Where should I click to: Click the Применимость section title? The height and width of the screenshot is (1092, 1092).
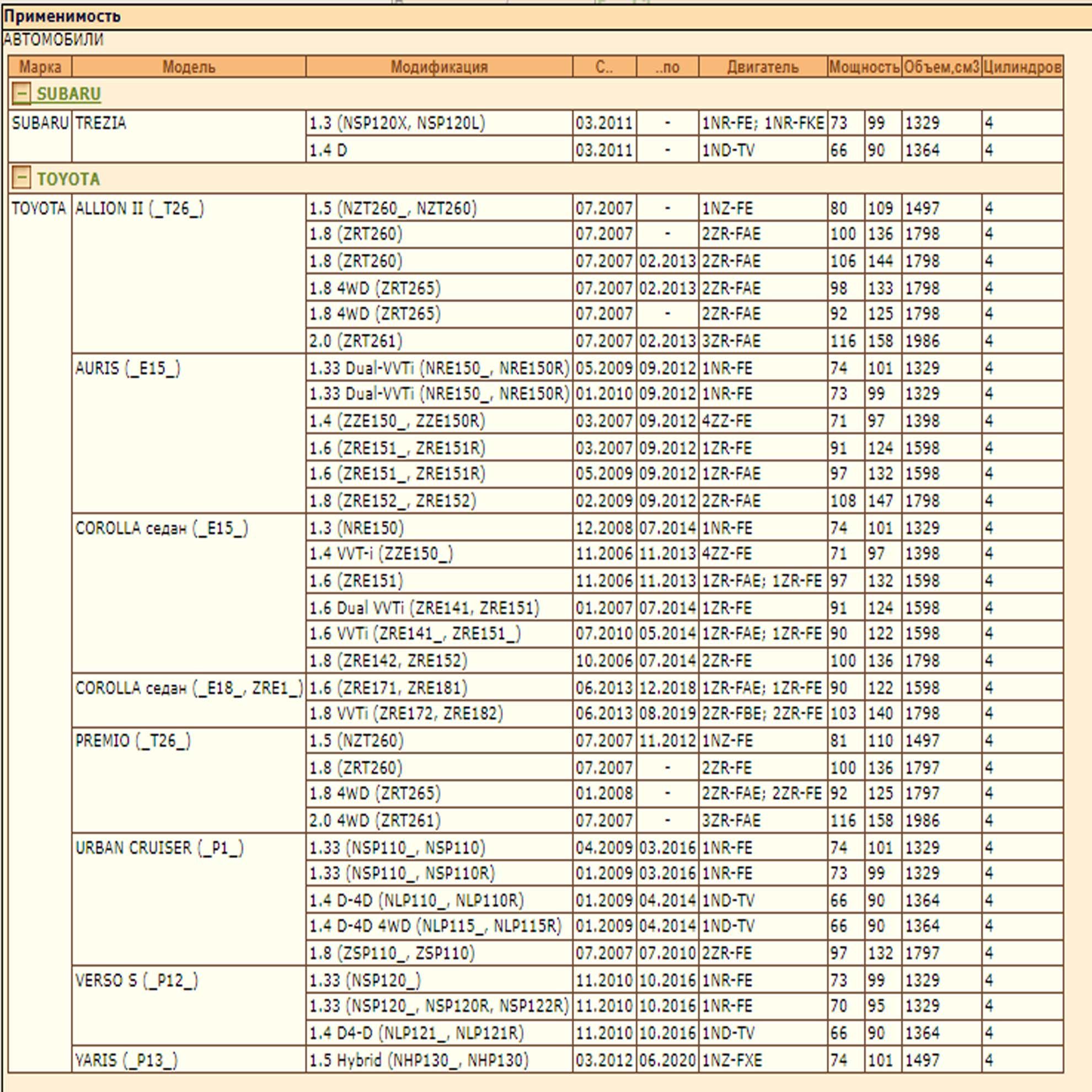[x=62, y=17]
